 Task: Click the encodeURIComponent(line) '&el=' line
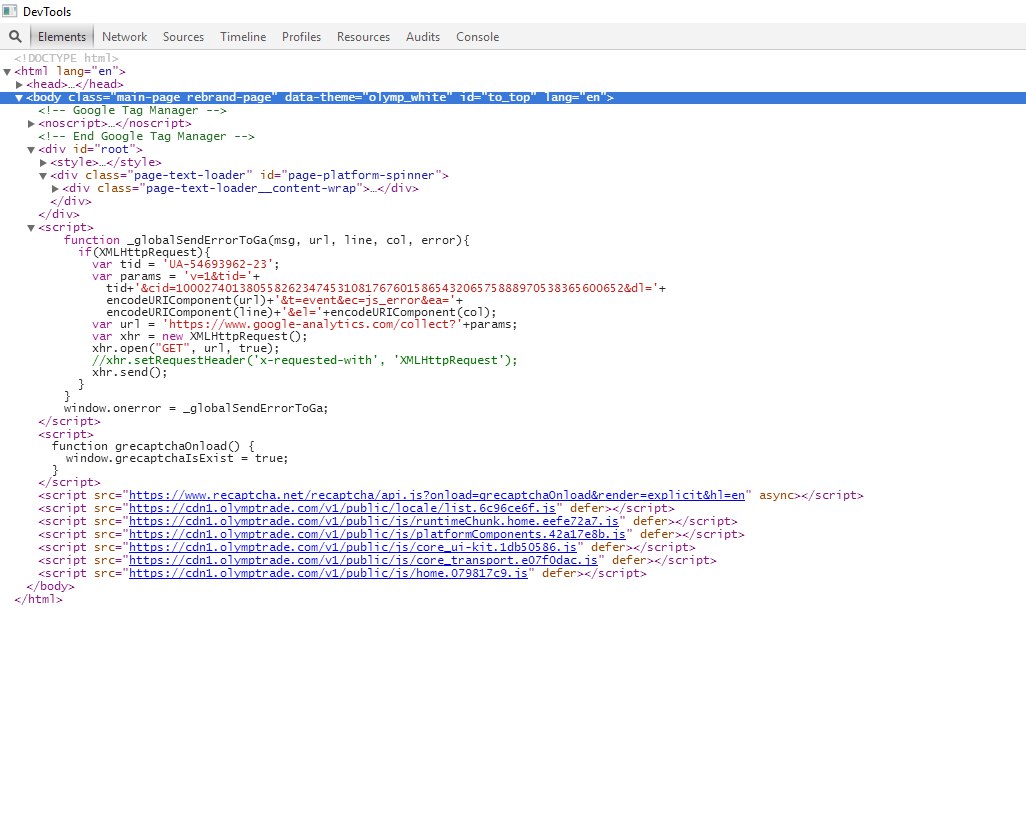pyautogui.click(x=301, y=312)
